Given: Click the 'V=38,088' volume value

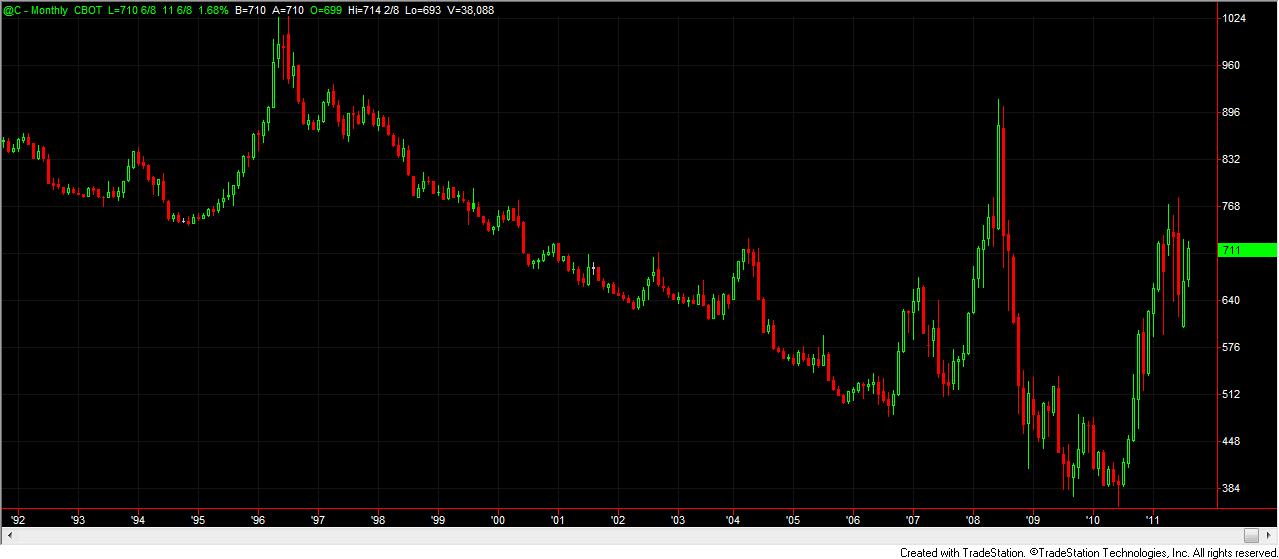Looking at the screenshot, I should [x=470, y=10].
